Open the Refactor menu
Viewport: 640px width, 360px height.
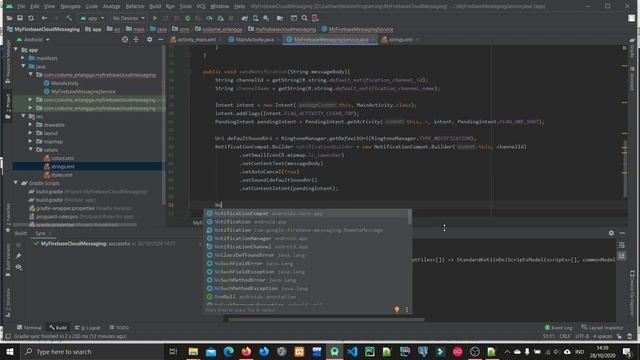pos(135,6)
